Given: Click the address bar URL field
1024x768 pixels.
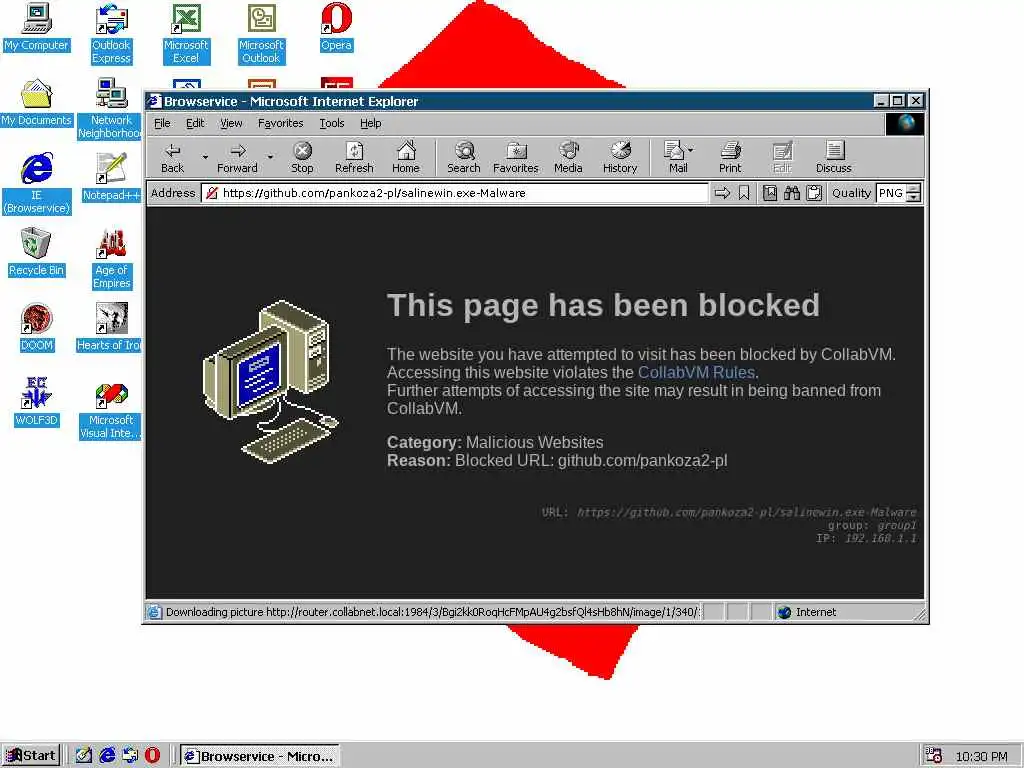Looking at the screenshot, I should pyautogui.click(x=455, y=193).
